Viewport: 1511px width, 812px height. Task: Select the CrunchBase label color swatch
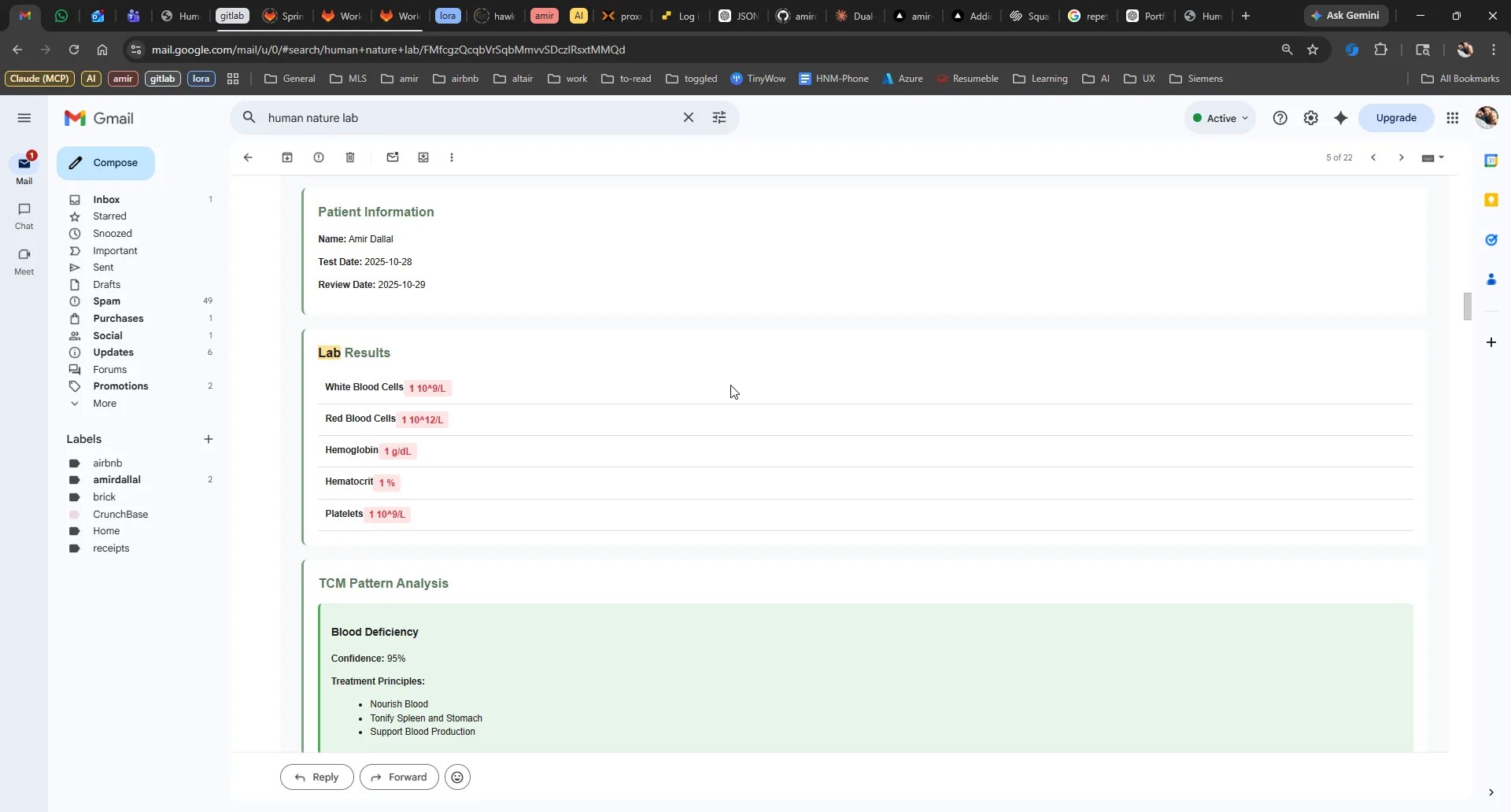75,515
